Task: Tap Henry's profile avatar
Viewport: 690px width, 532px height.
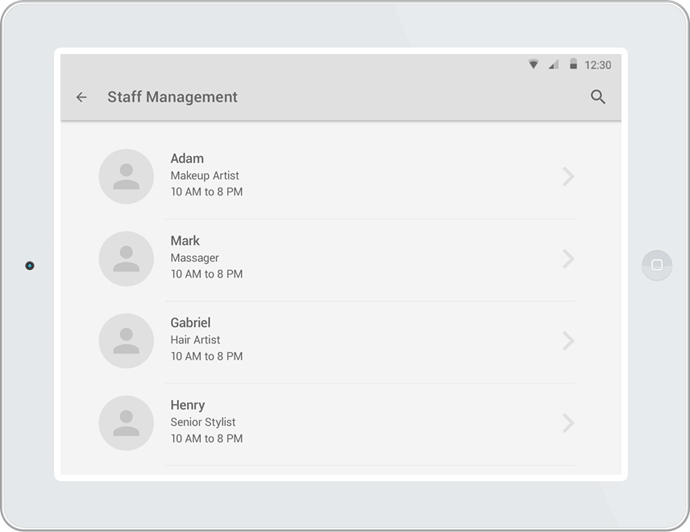Action: (126, 423)
